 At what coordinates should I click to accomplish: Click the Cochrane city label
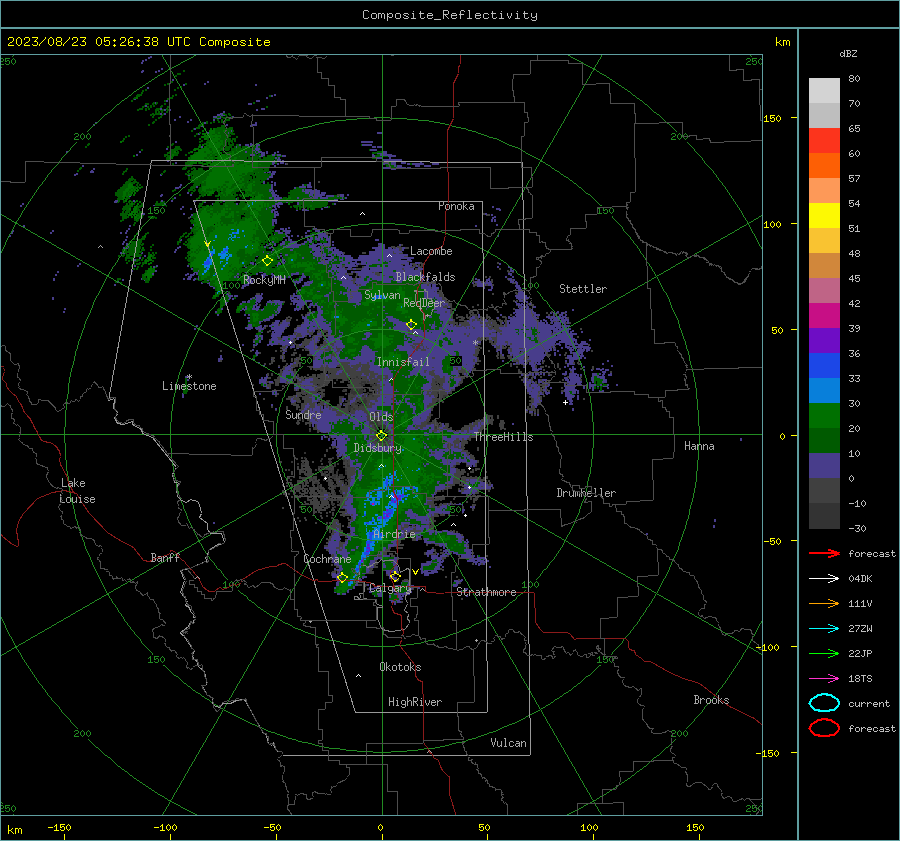[x=327, y=559]
